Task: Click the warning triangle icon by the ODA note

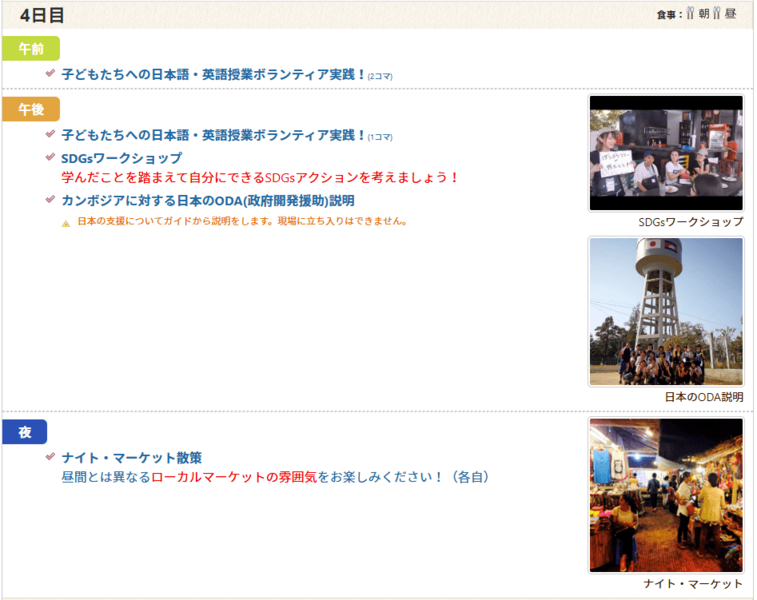Action: point(66,223)
